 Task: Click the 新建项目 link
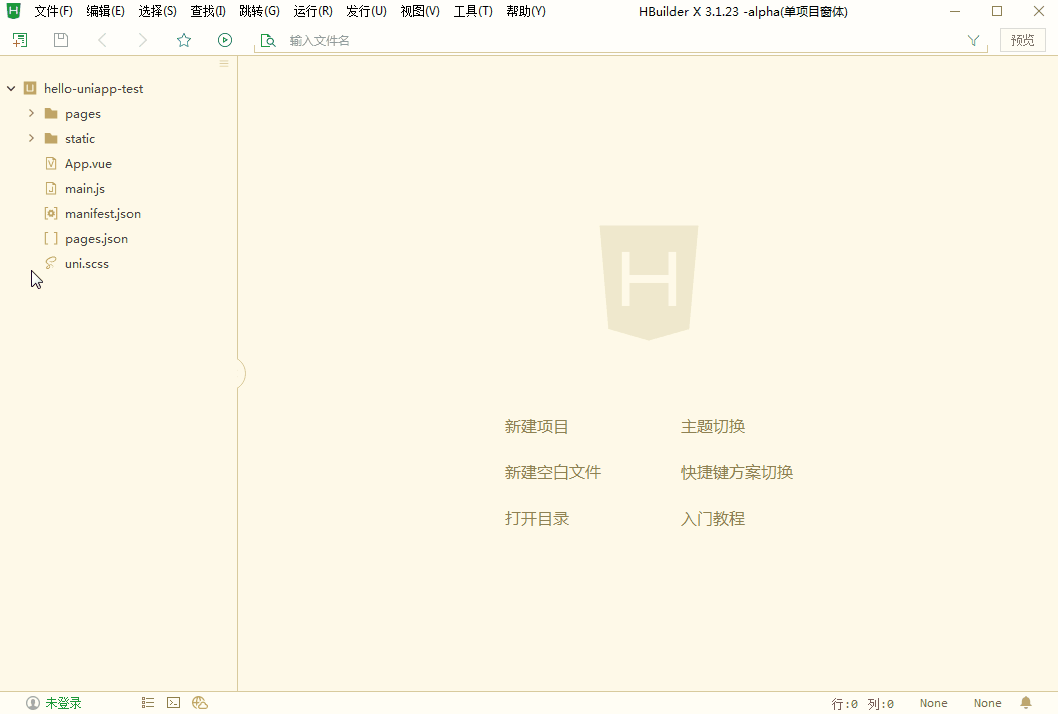(x=536, y=427)
